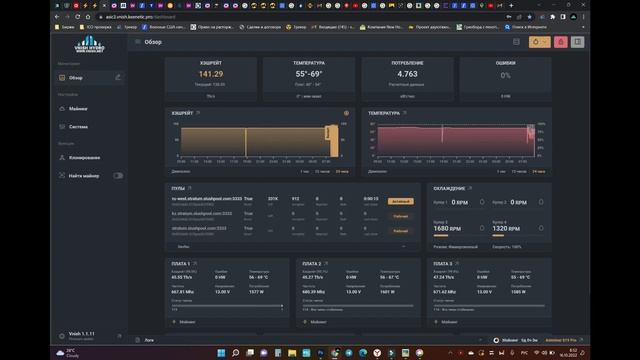Reload the page in browser
This screenshot has height=360, width=640.
tap(77, 17)
